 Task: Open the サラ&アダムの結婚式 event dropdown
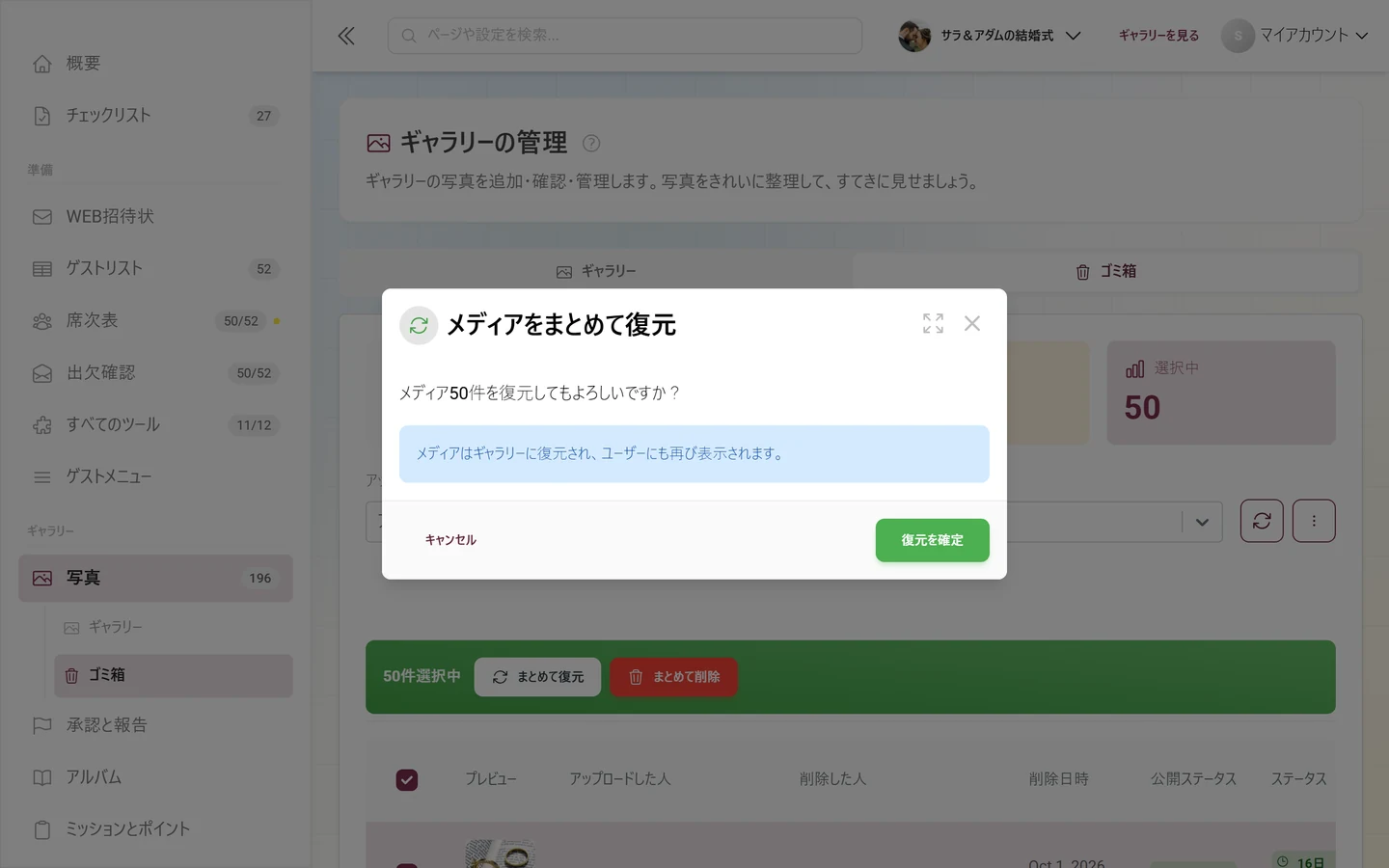click(990, 36)
